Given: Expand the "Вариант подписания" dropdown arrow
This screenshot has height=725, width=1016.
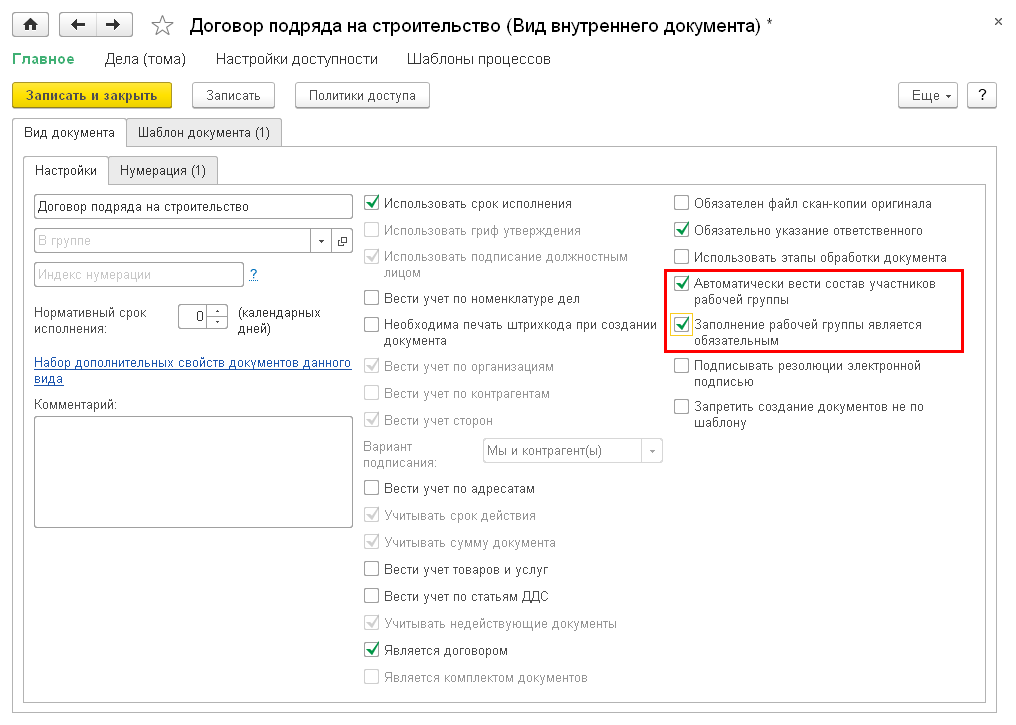Looking at the screenshot, I should pyautogui.click(x=653, y=451).
